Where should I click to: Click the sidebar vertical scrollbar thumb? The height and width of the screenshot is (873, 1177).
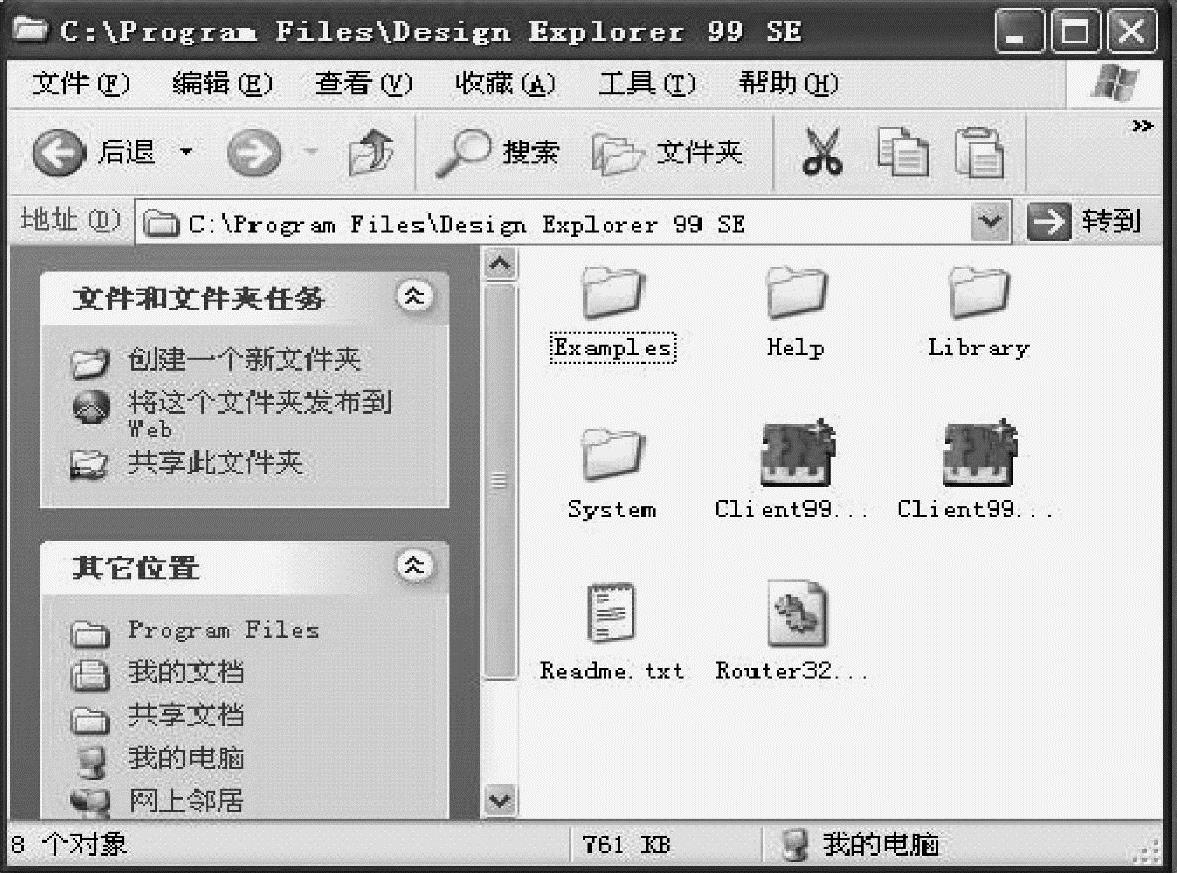coord(500,480)
